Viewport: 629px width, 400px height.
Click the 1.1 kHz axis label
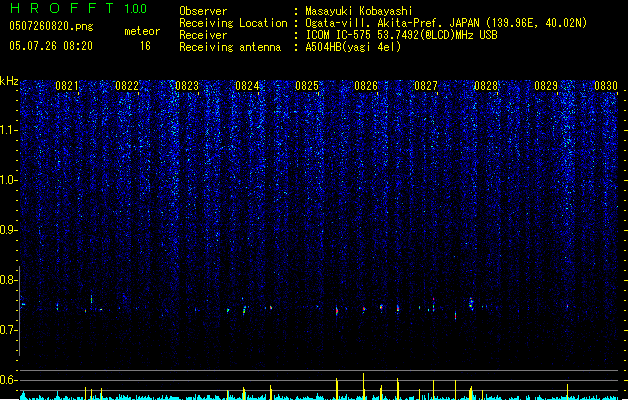click(x=9, y=130)
